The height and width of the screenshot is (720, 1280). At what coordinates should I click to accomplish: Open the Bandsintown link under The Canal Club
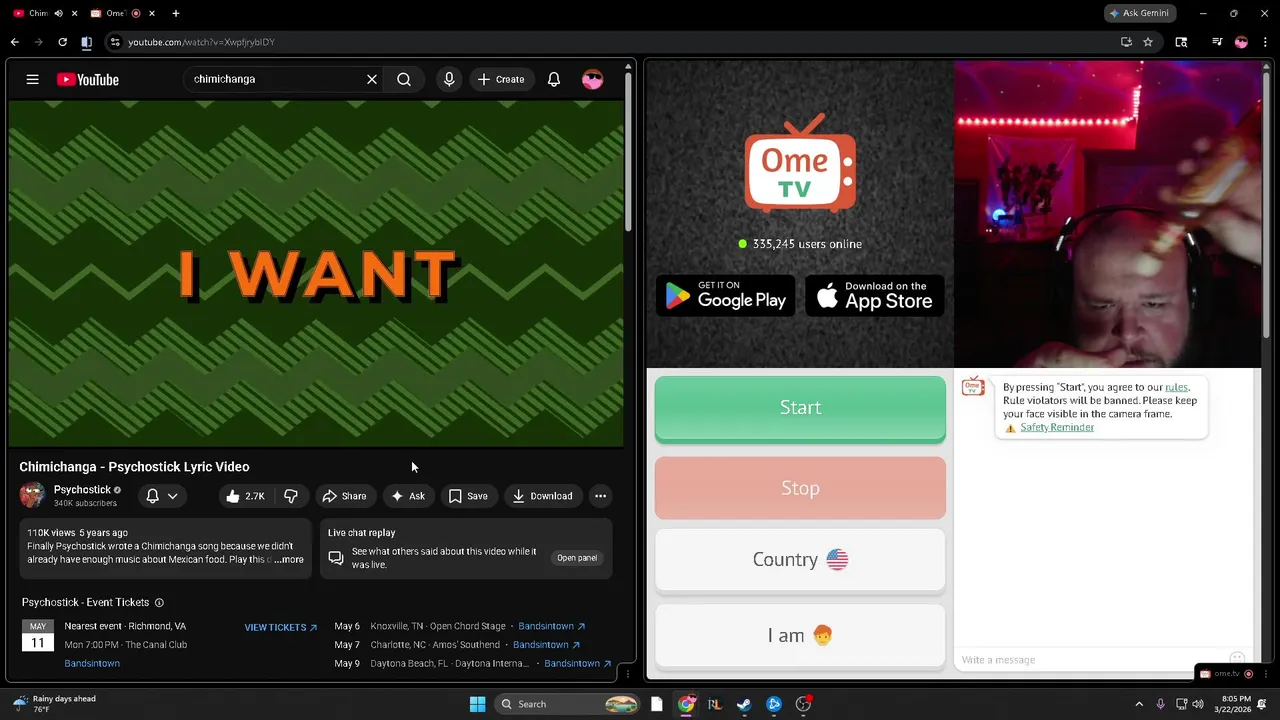coord(92,663)
